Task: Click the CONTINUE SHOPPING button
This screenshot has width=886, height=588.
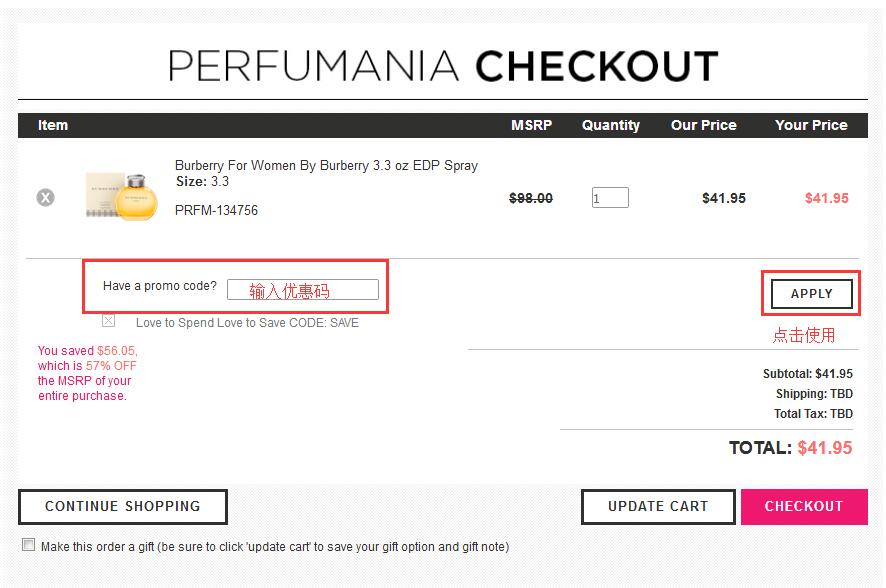Action: [123, 506]
